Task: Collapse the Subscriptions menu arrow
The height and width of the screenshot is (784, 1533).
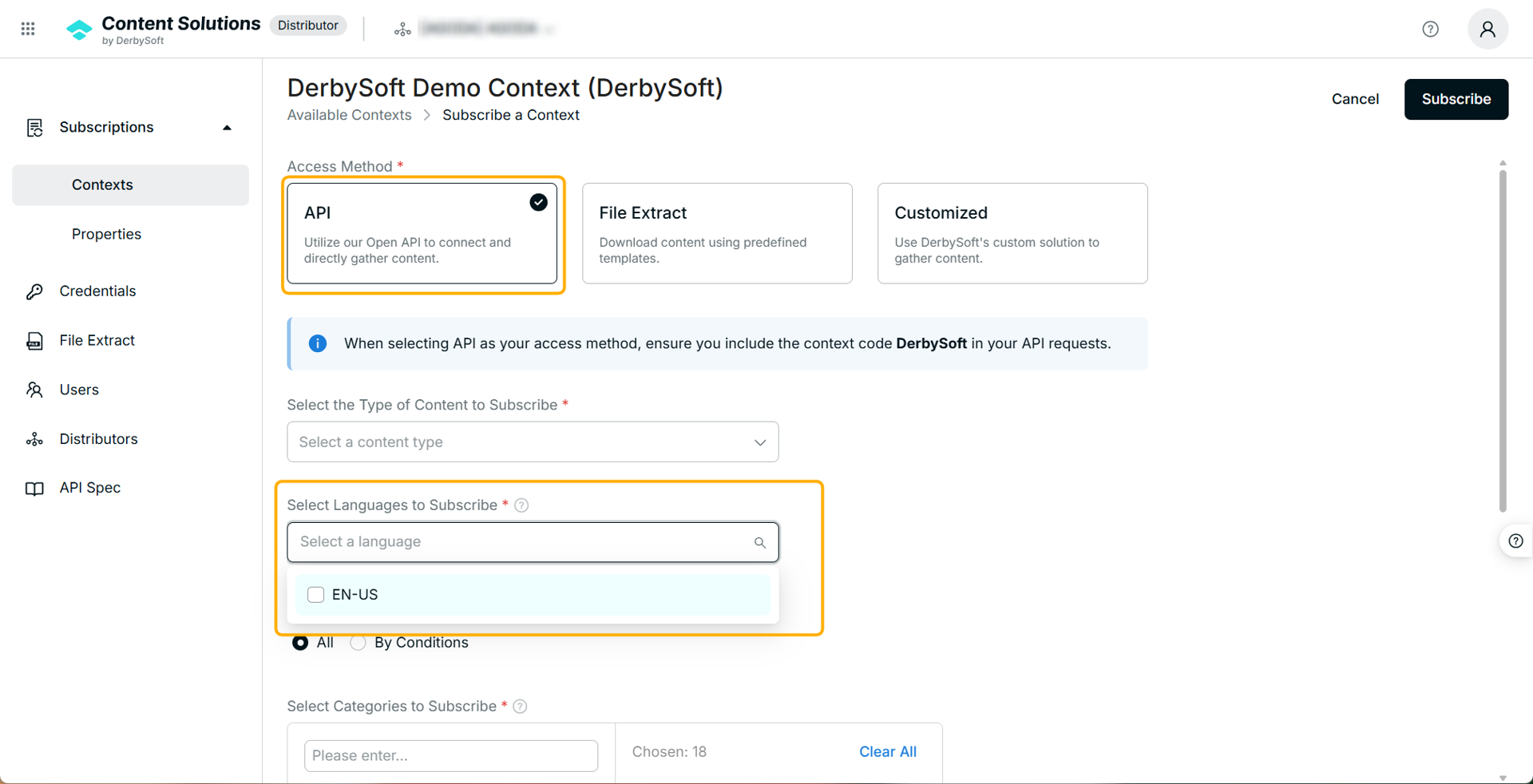Action: point(227,128)
